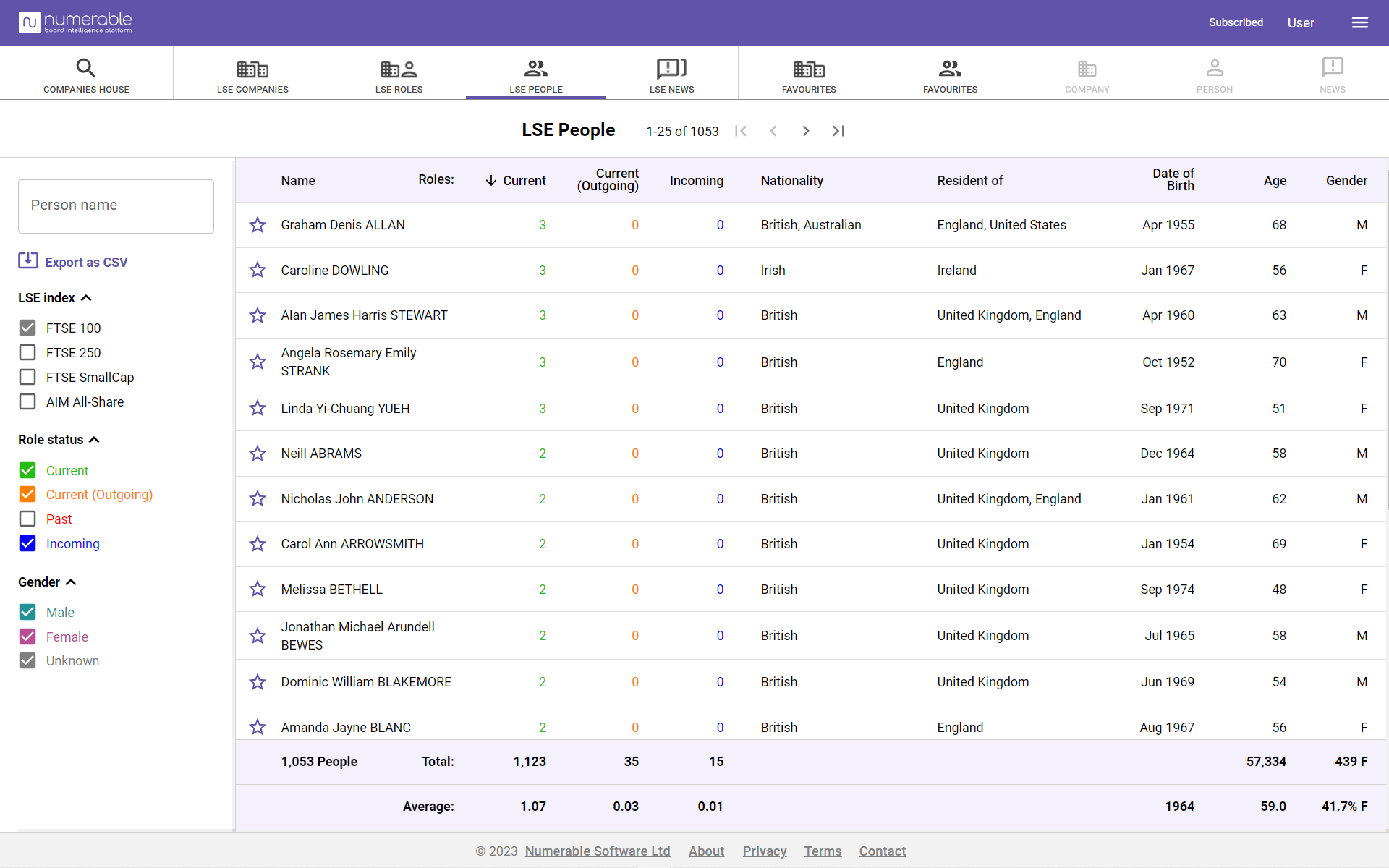
Task: Open Neill ABRAMS person record
Action: coord(321,454)
